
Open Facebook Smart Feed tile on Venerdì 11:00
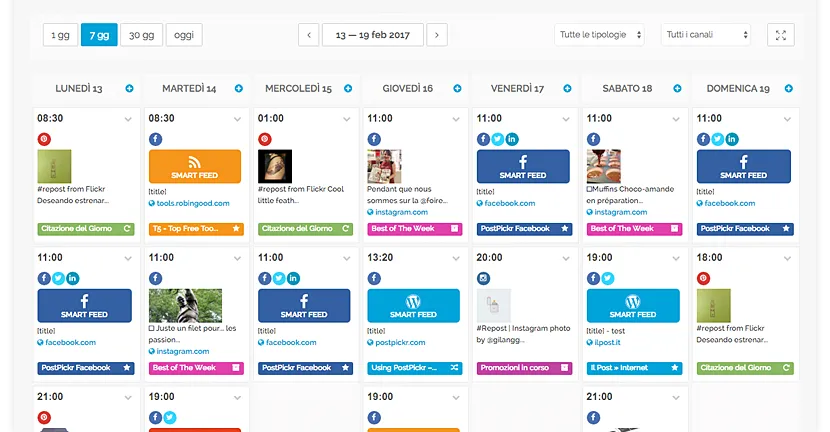[523, 166]
